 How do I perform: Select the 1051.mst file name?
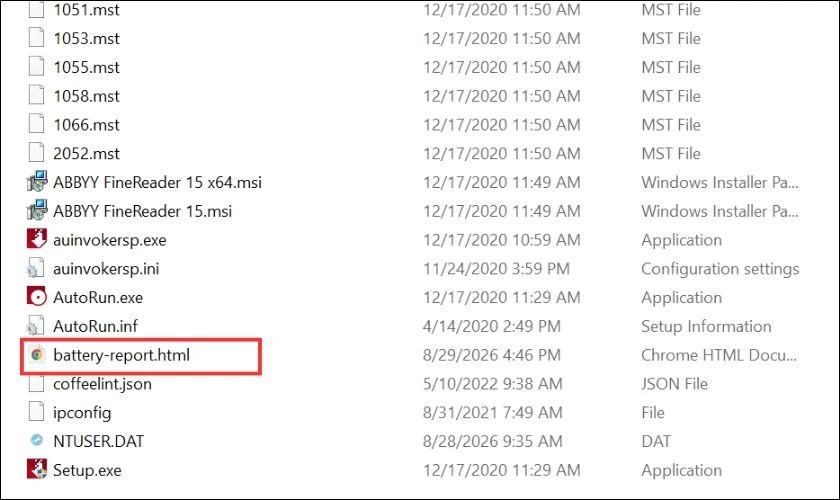pos(86,10)
